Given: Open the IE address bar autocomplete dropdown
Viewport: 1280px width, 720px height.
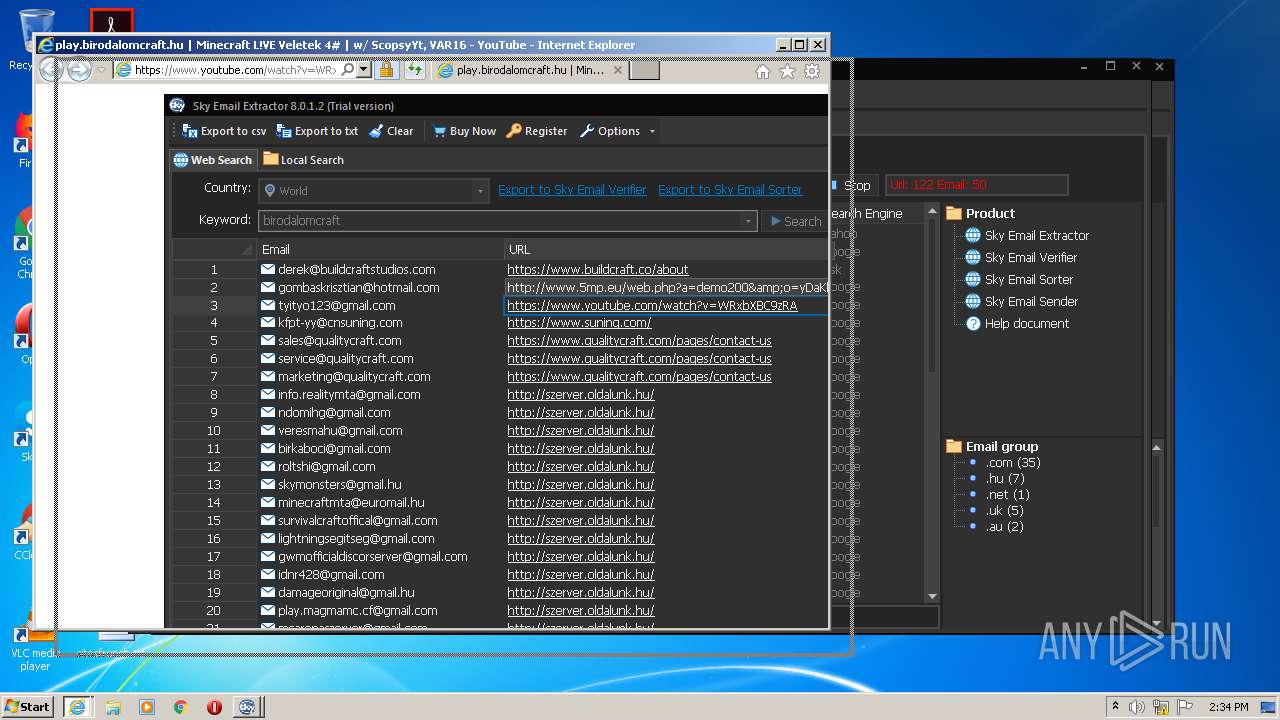Looking at the screenshot, I should coord(363,70).
